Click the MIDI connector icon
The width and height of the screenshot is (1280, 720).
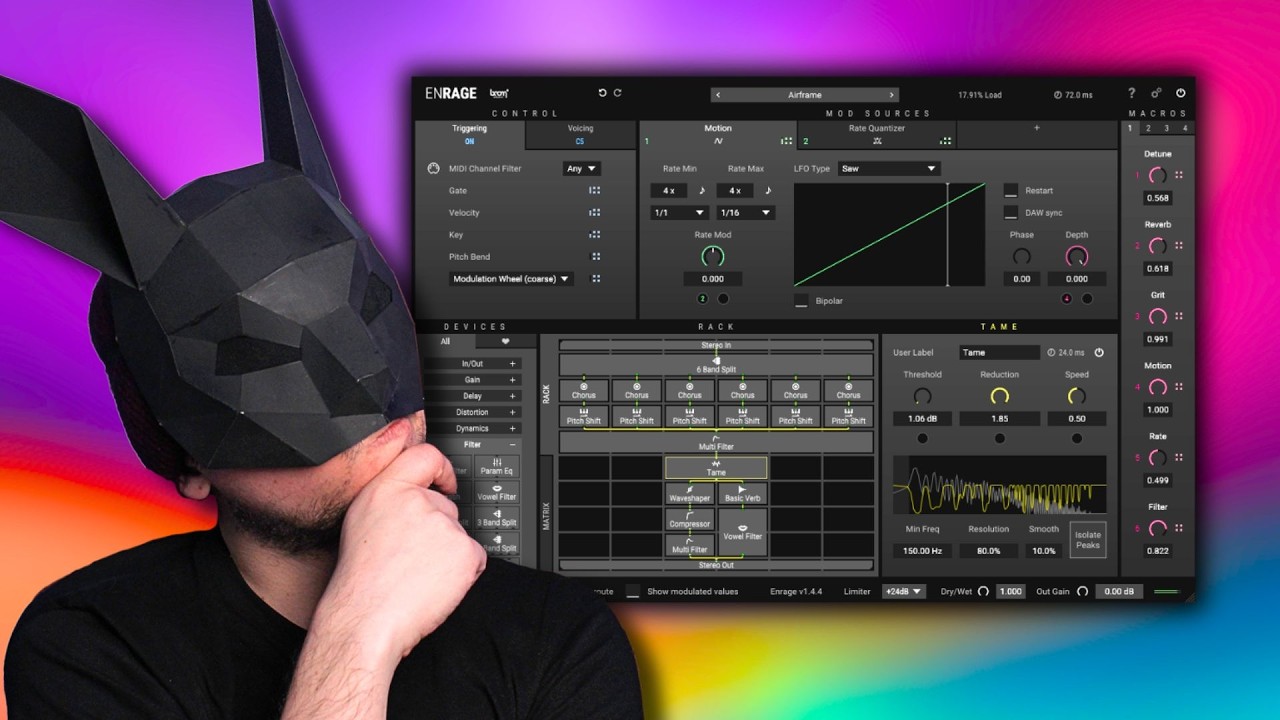(x=433, y=168)
